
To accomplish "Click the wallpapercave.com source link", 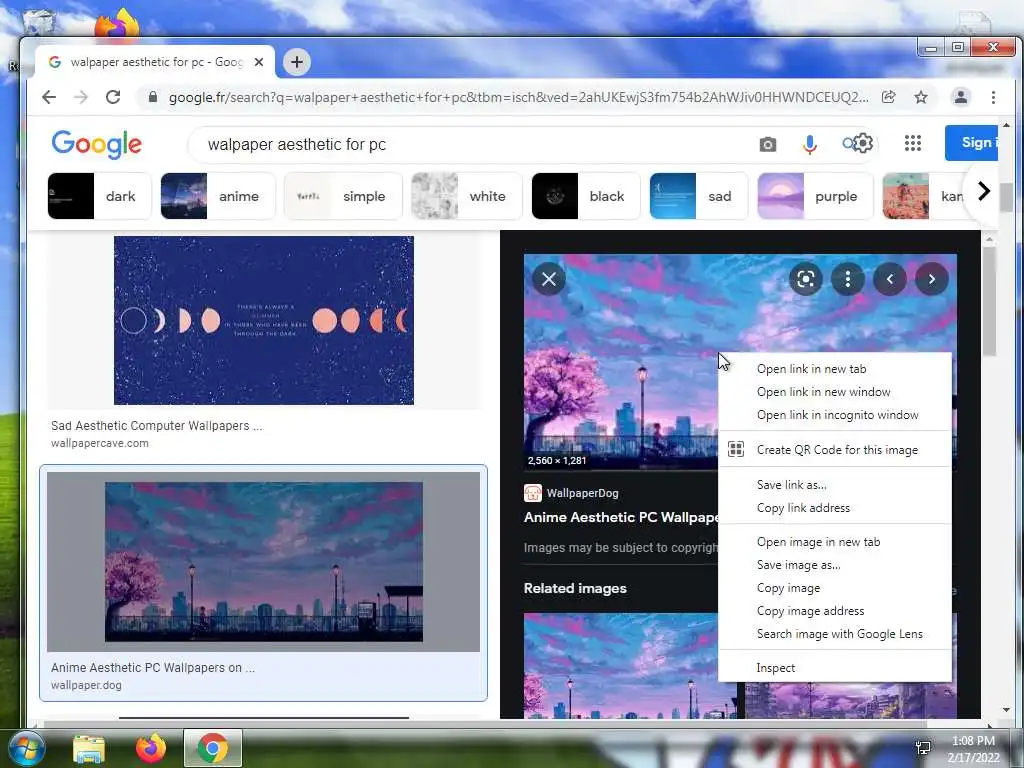I will [x=100, y=443].
